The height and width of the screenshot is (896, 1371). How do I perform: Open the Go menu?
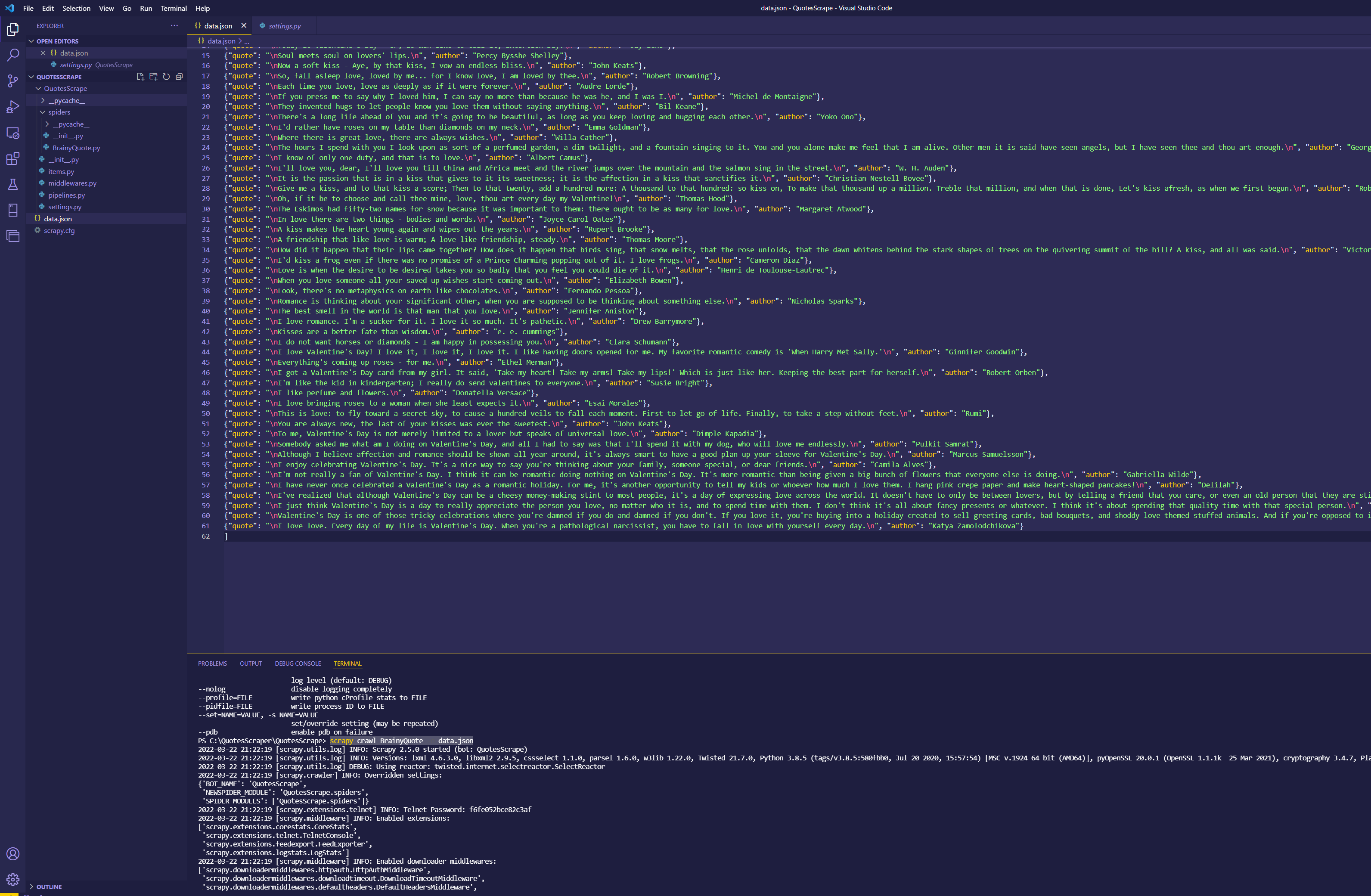127,8
